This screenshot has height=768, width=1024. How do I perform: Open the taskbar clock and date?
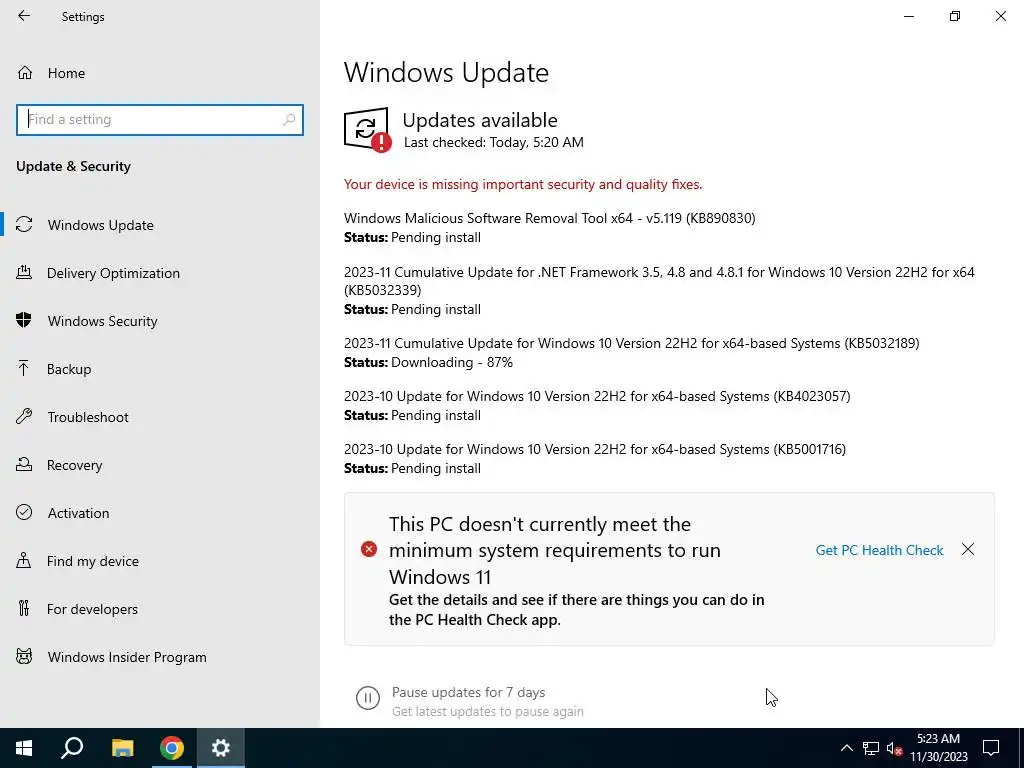[938, 748]
